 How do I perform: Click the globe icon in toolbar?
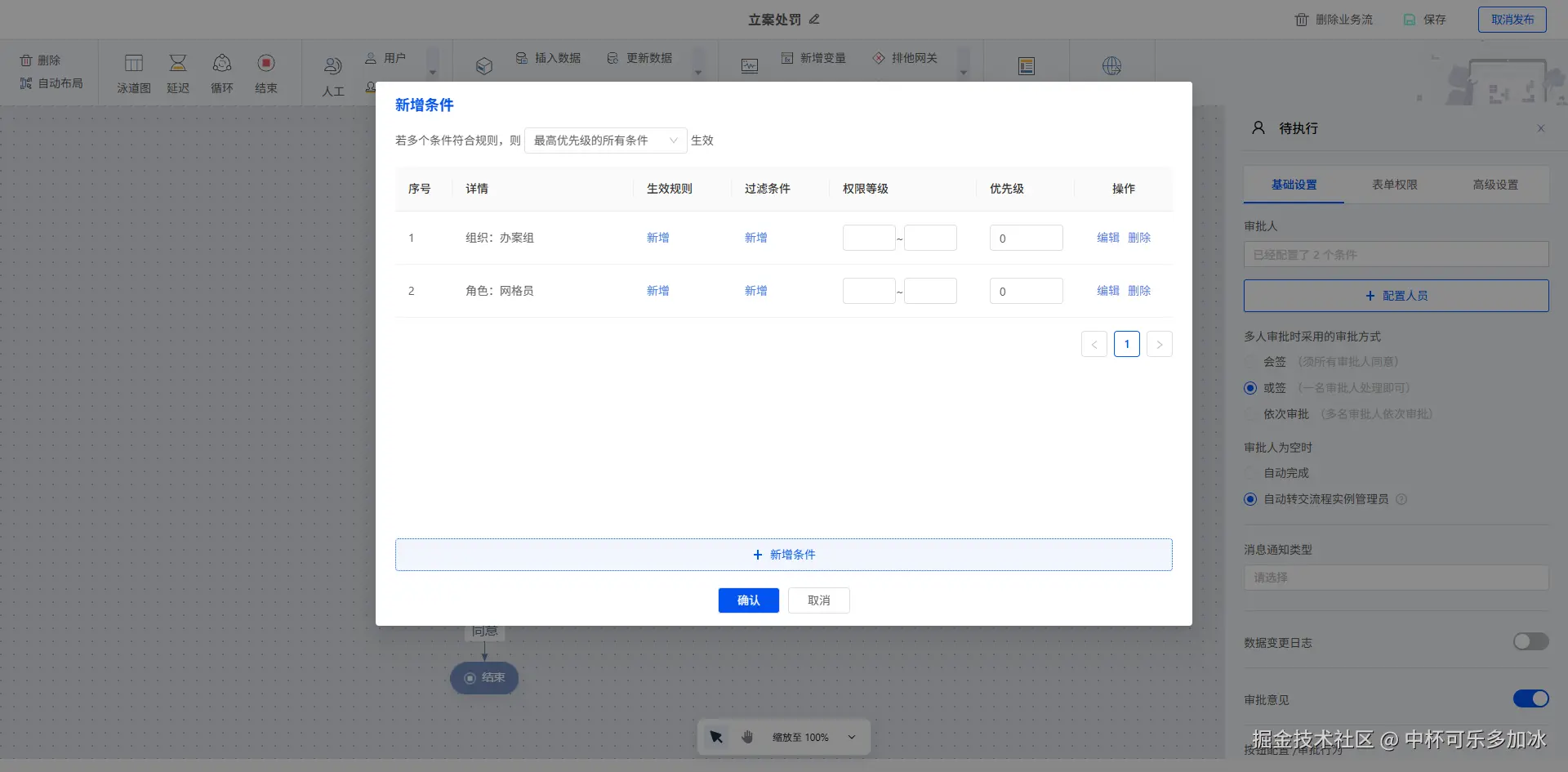pyautogui.click(x=1112, y=66)
